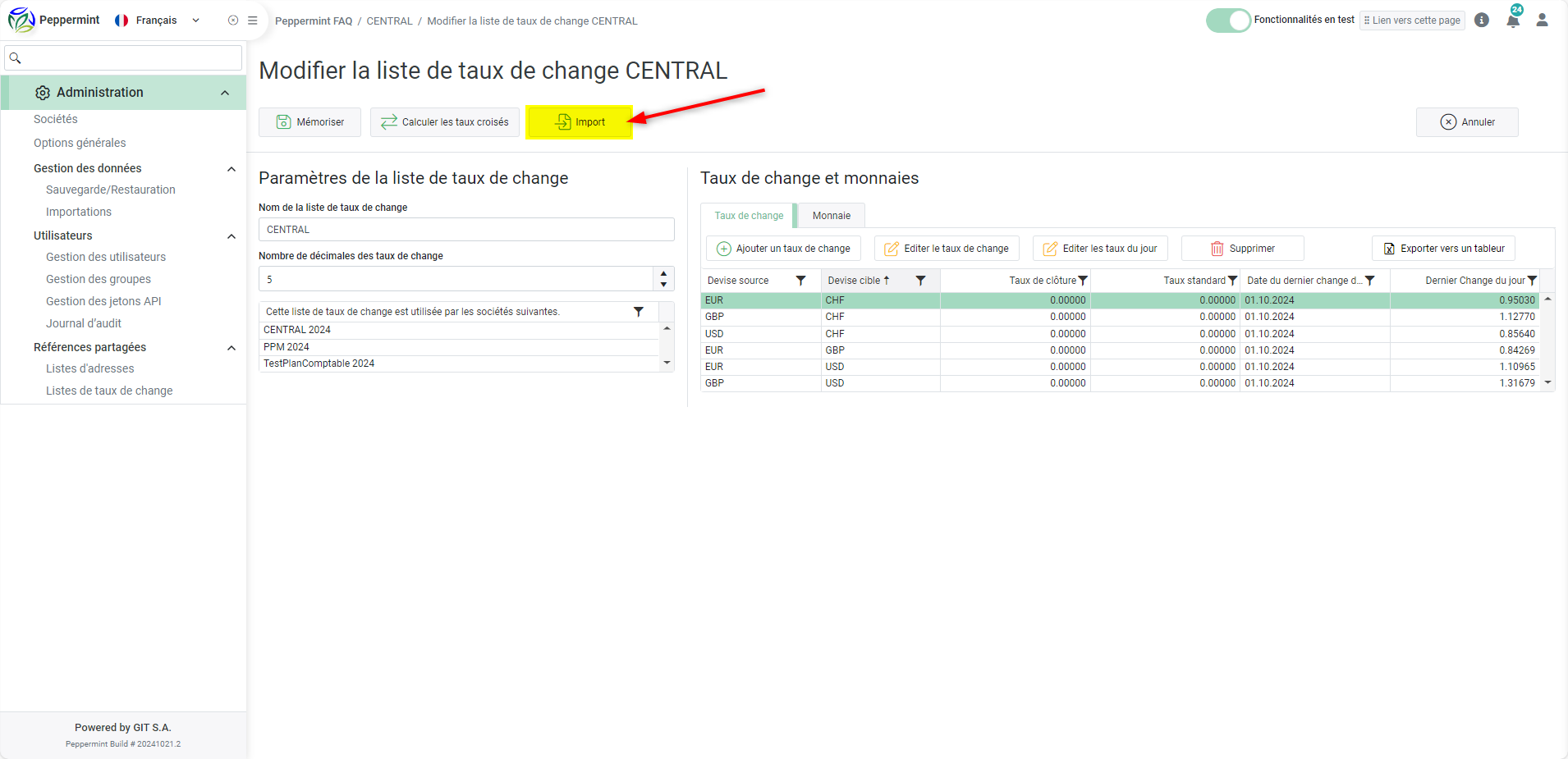Click the search magnifier icon
This screenshot has width=1568, height=759.
tap(15, 58)
